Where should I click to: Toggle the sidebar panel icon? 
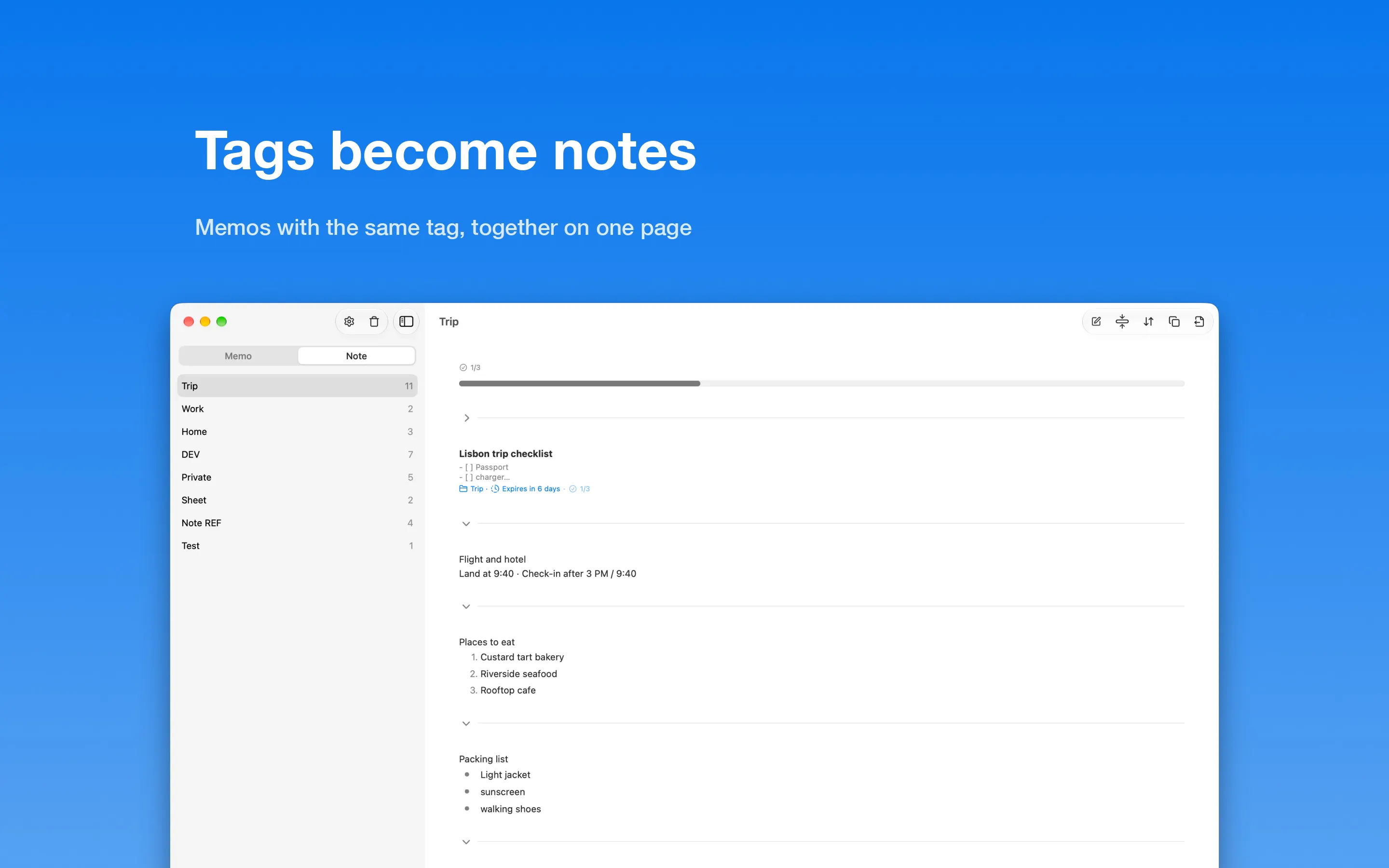tap(407, 322)
